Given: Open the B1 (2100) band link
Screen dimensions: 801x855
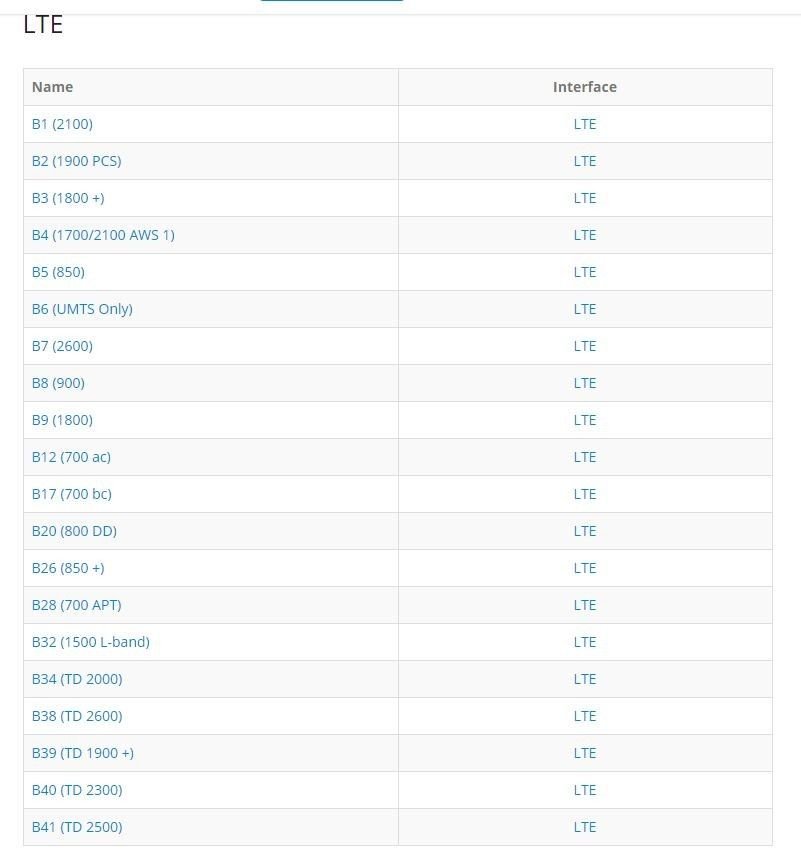Looking at the screenshot, I should tap(62, 124).
